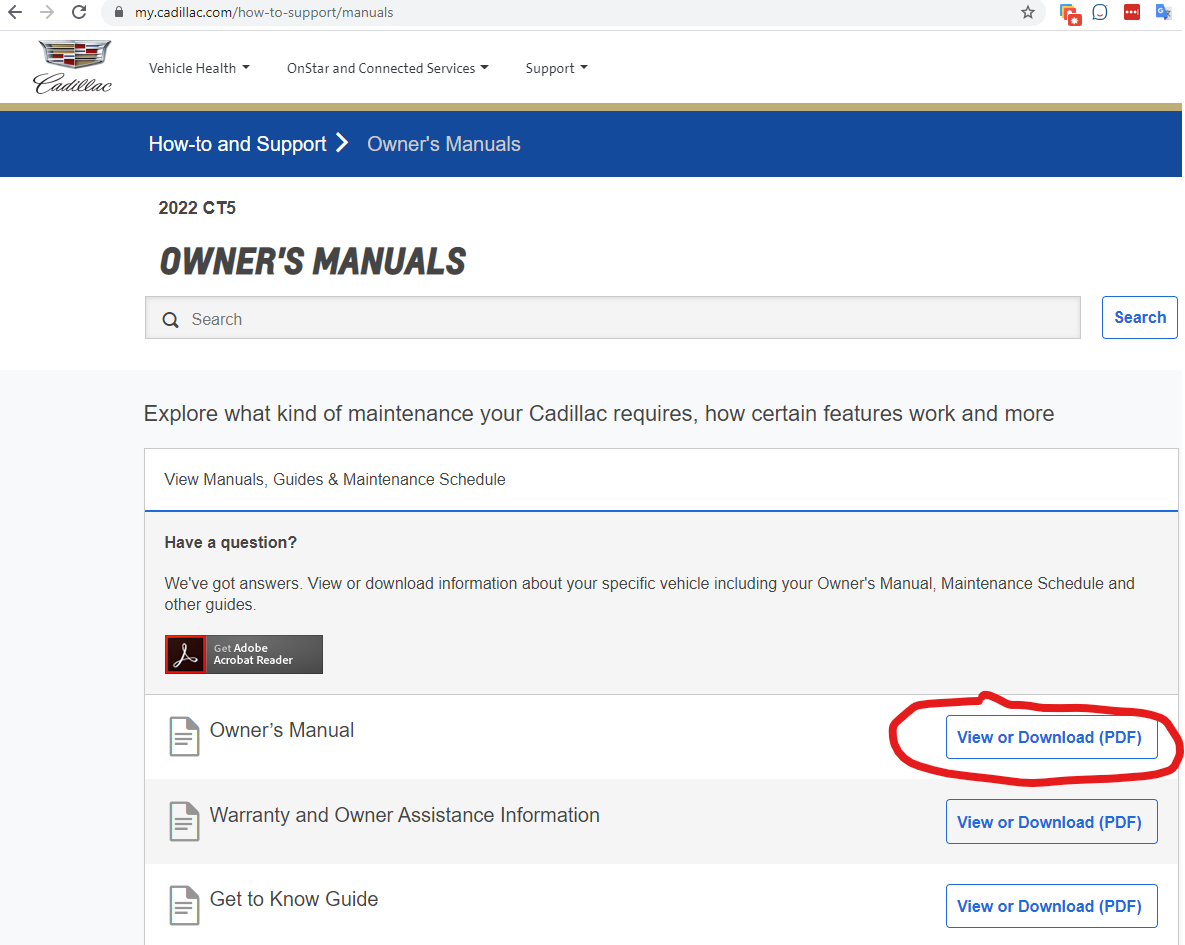The height and width of the screenshot is (945, 1185).
Task: Expand the Vehicle Health dropdown menu
Action: point(199,68)
